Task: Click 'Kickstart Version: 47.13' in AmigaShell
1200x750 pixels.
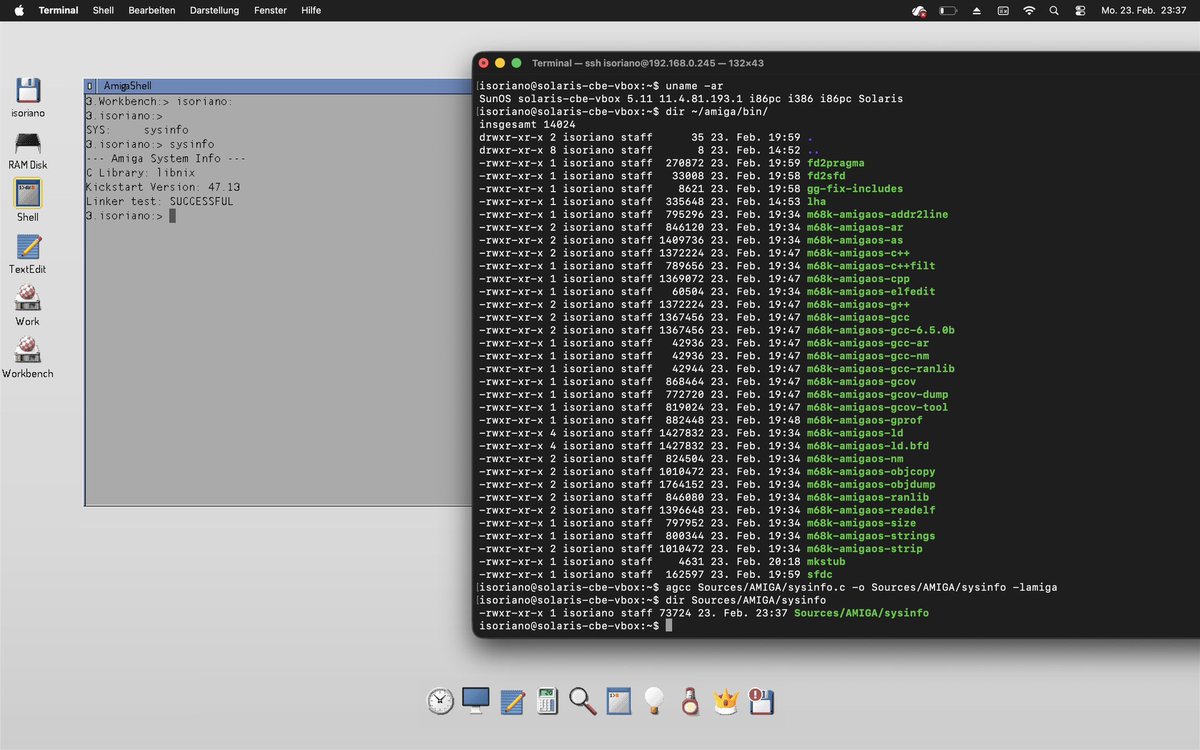Action: (x=163, y=187)
